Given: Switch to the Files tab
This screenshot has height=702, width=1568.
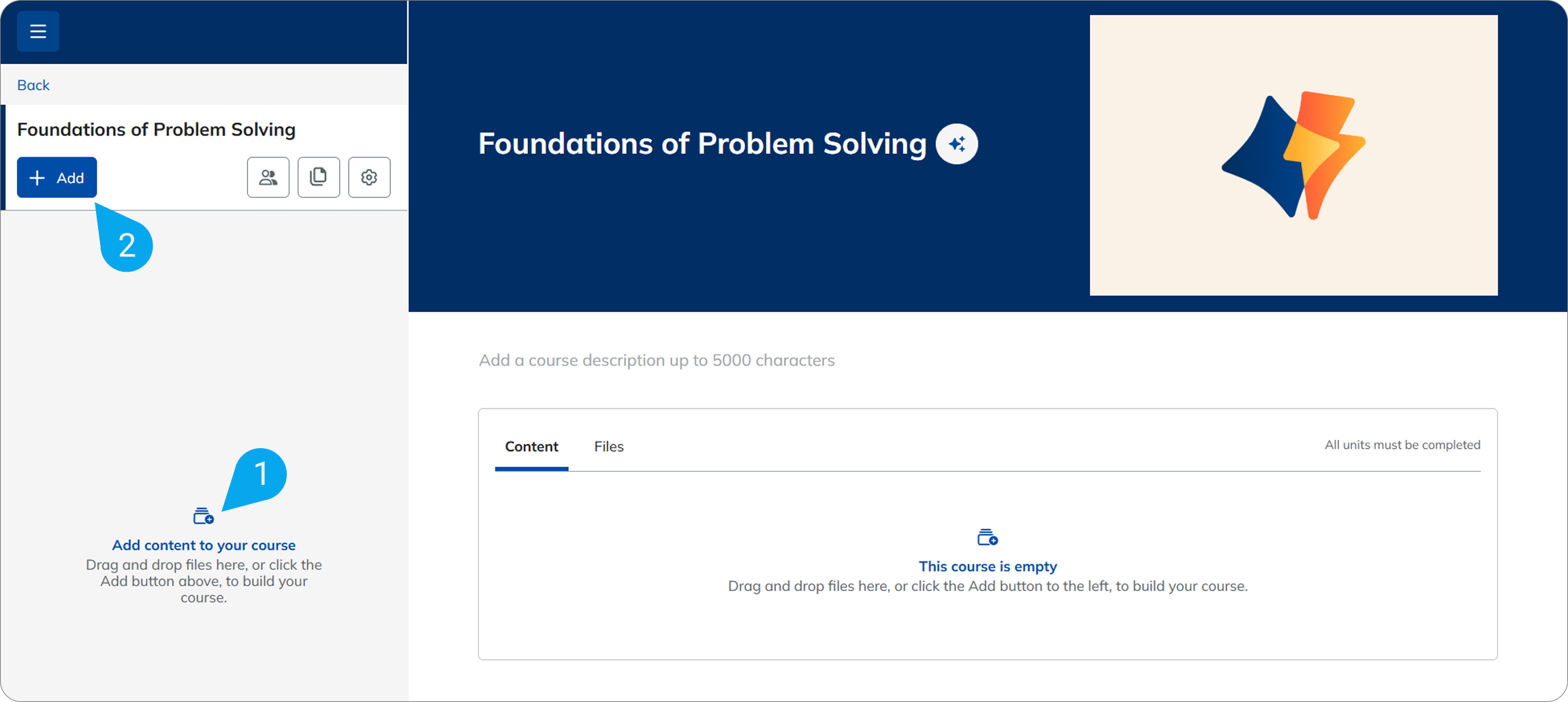Looking at the screenshot, I should [x=609, y=447].
